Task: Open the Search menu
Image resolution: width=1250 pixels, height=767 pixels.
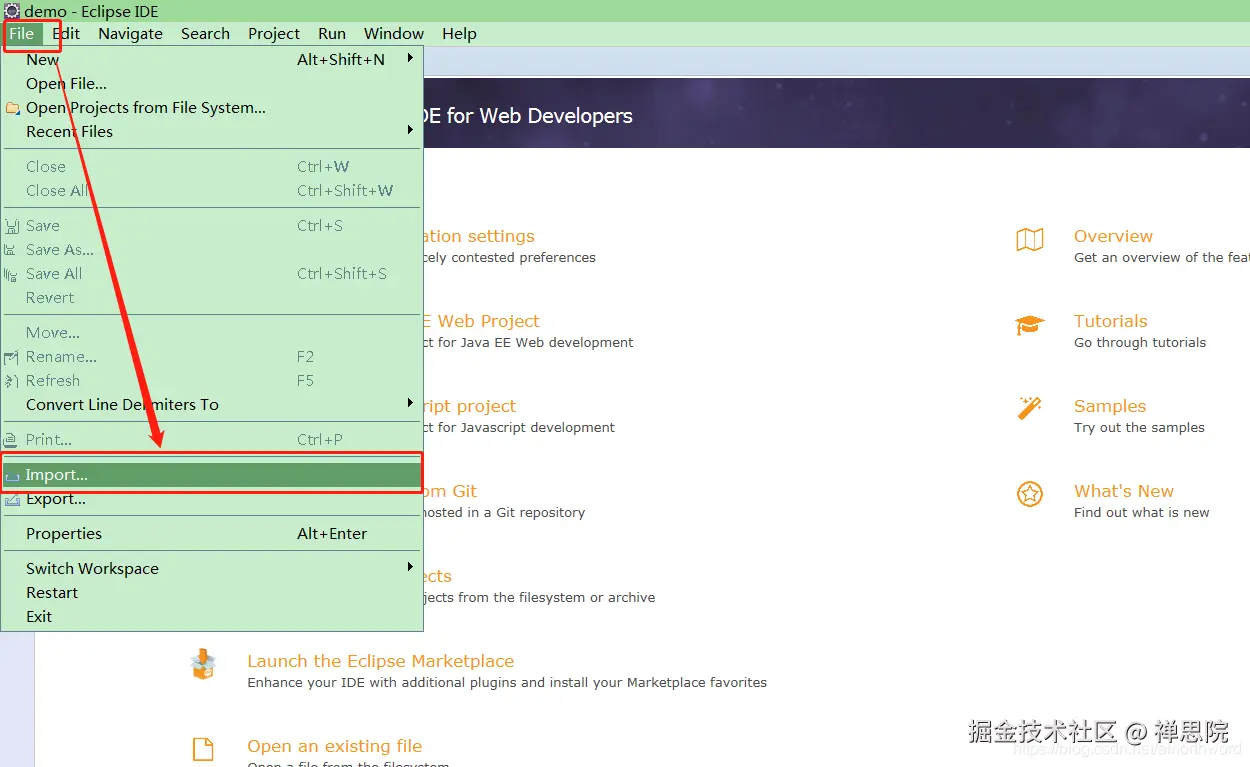Action: point(205,33)
